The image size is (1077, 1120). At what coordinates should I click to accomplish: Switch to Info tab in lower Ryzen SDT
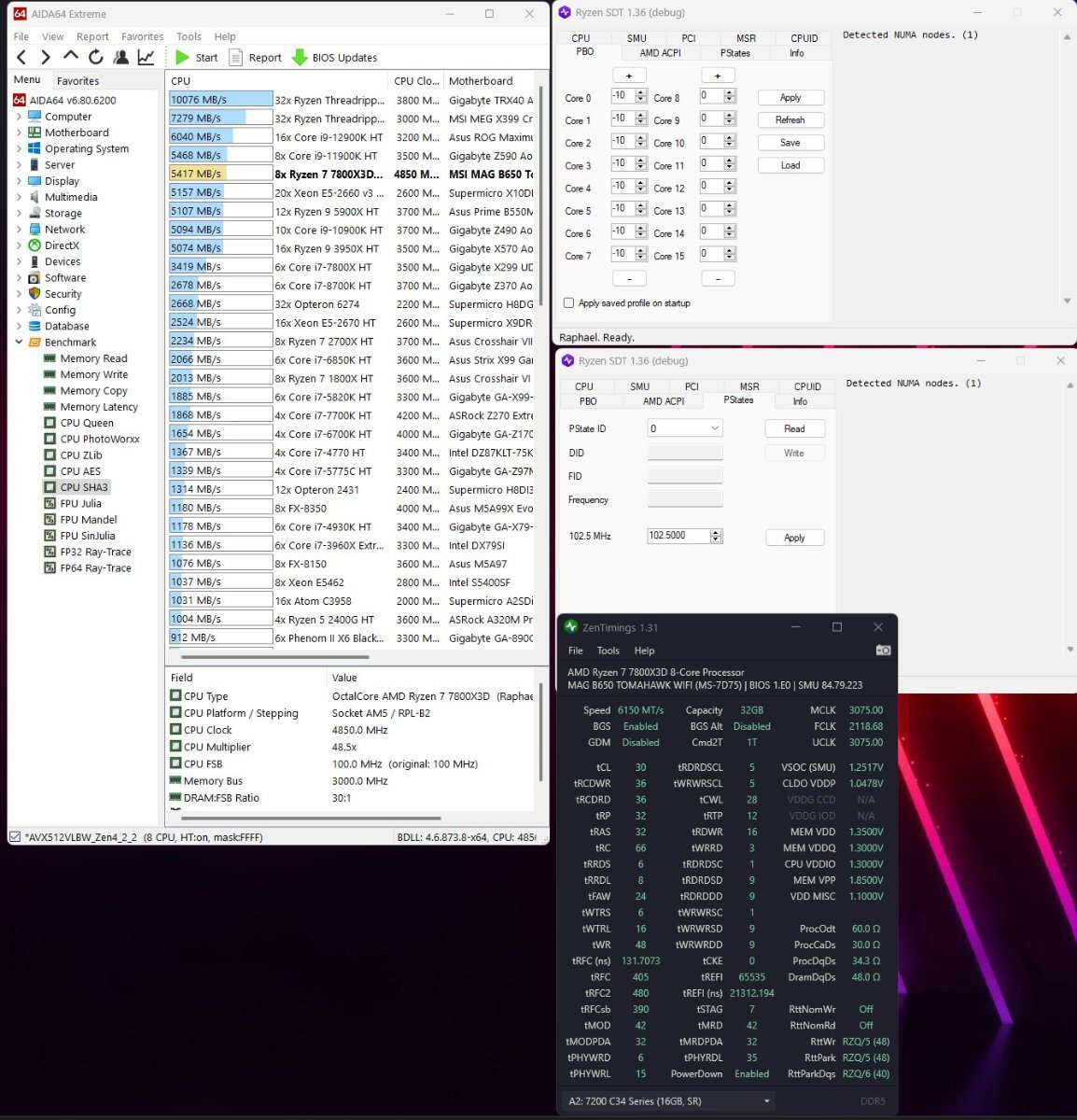coord(800,401)
